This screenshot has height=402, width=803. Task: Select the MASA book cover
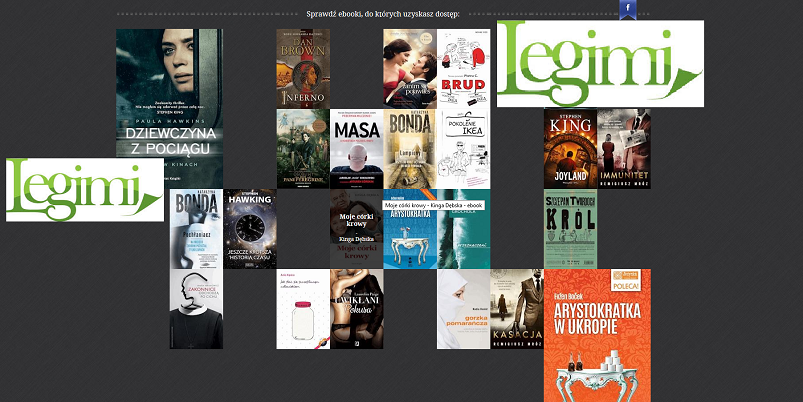pyautogui.click(x=356, y=149)
